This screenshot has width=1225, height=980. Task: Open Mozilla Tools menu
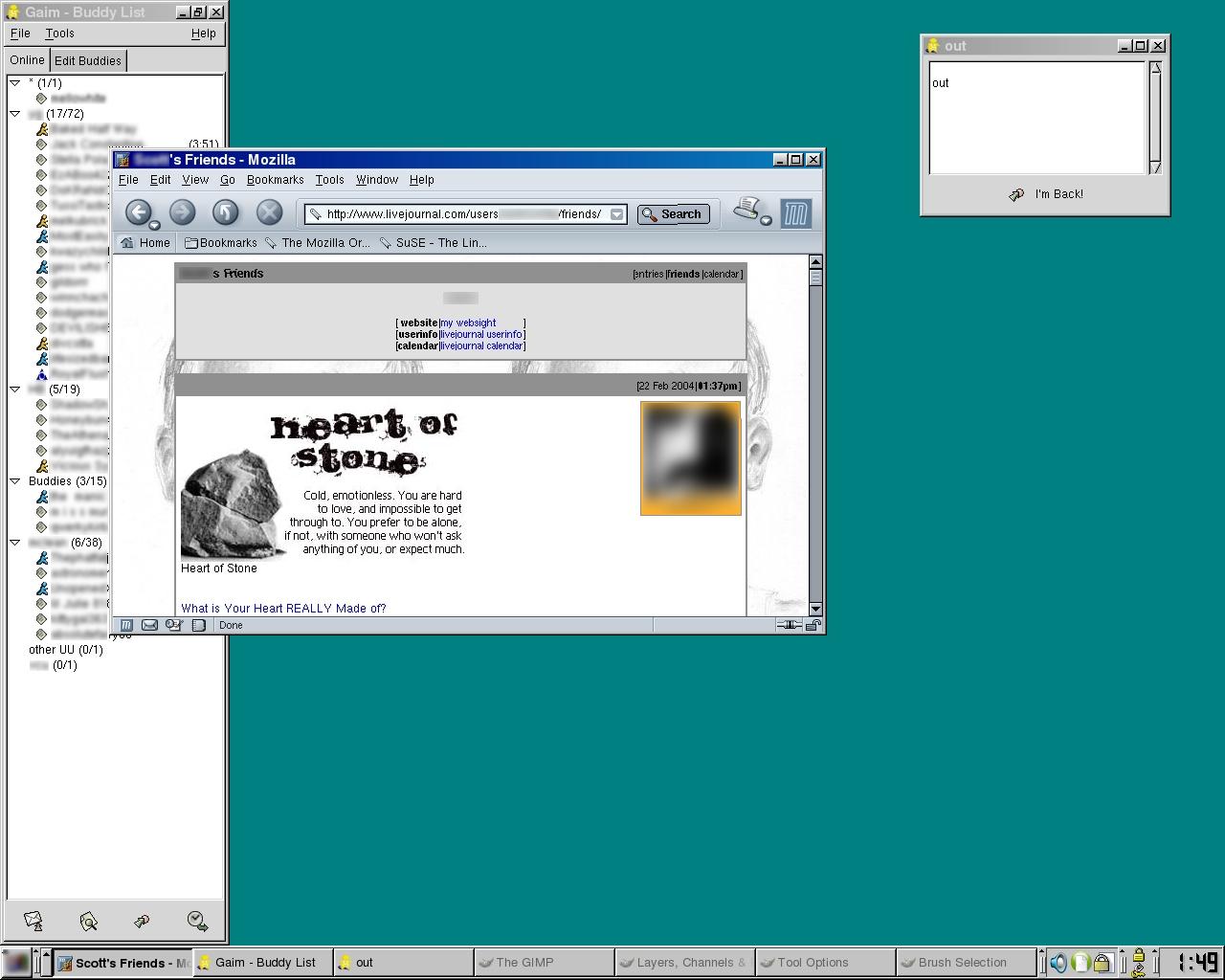click(x=330, y=180)
